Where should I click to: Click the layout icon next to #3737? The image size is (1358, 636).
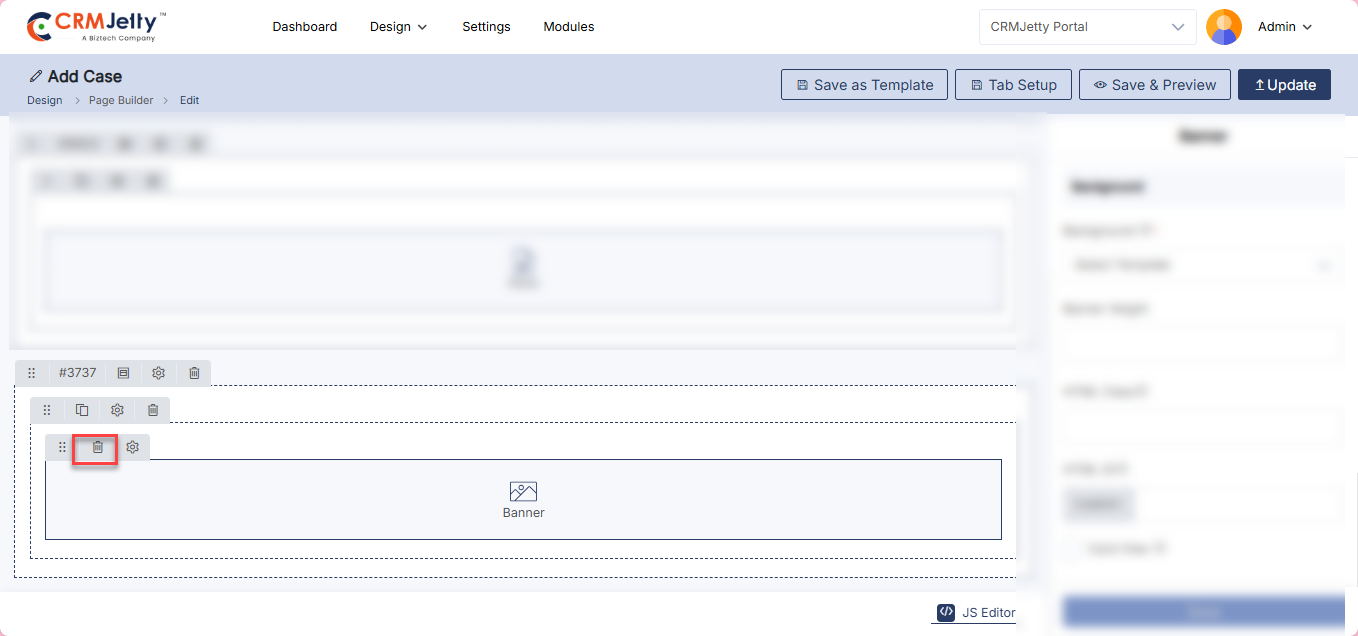pyautogui.click(x=123, y=373)
